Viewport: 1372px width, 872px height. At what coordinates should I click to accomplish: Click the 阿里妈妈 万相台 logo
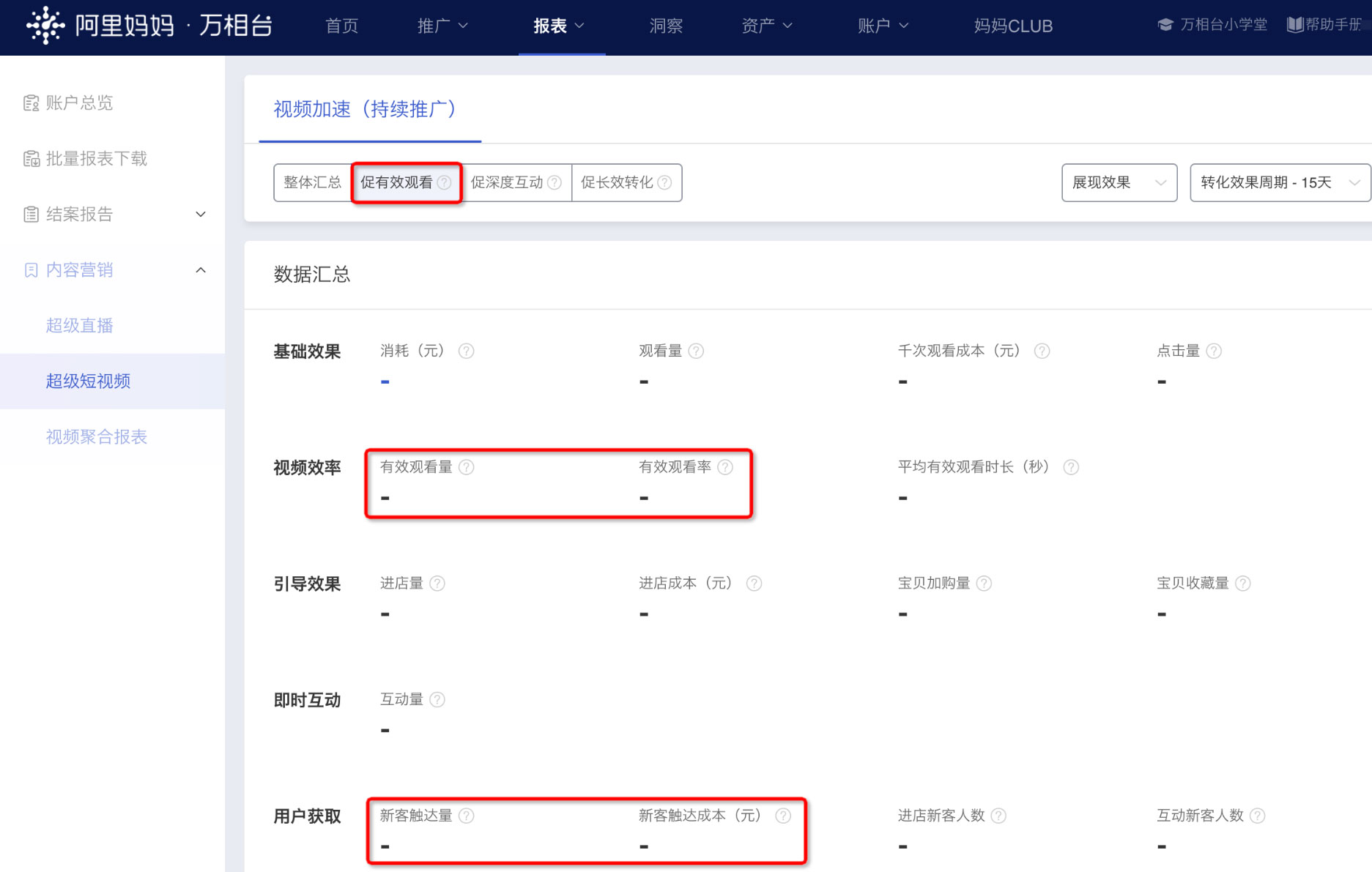coord(149,26)
